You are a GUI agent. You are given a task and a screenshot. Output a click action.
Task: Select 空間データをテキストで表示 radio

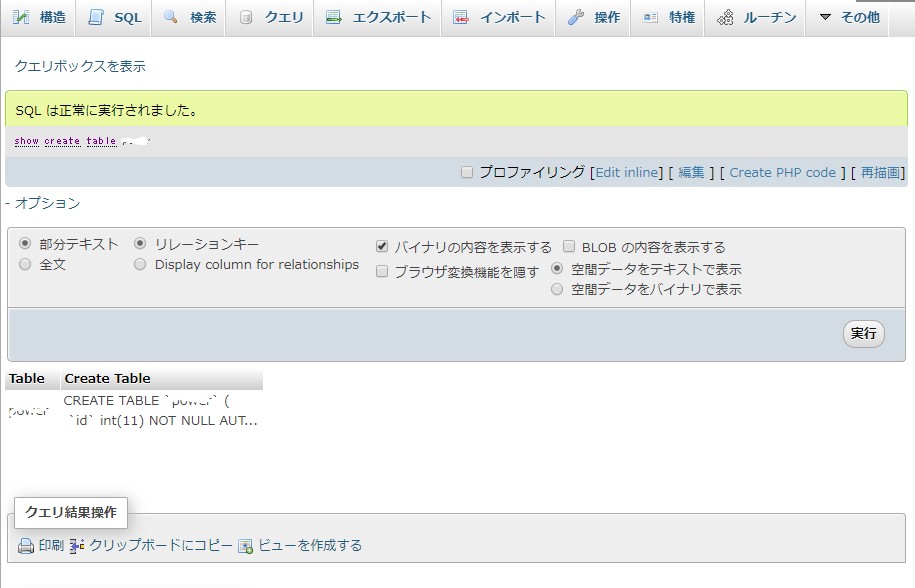click(x=557, y=269)
